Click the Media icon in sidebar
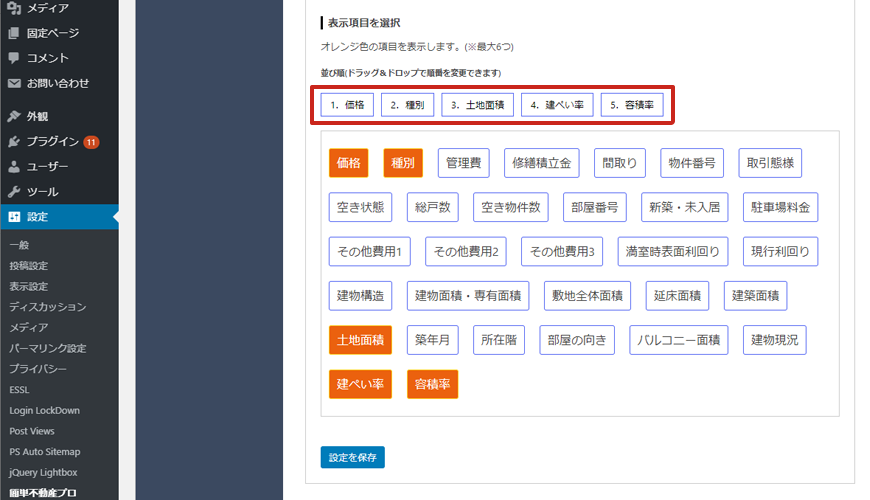Image resolution: width=870 pixels, height=500 pixels. coord(14,8)
